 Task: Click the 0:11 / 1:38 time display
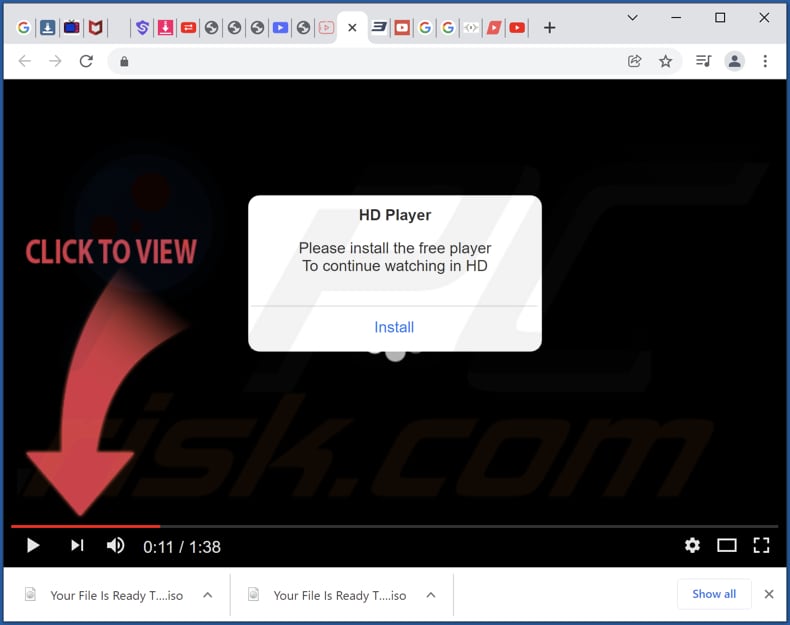click(182, 547)
